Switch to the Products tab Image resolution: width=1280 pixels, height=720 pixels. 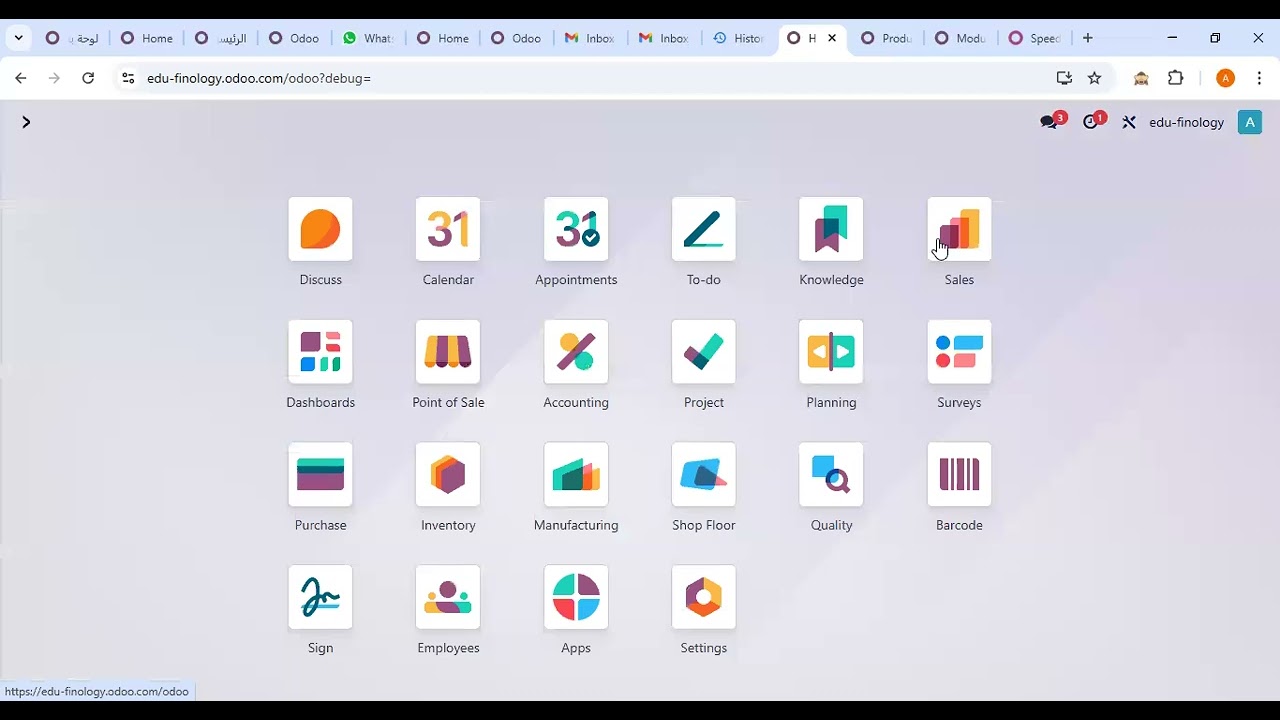(886, 38)
